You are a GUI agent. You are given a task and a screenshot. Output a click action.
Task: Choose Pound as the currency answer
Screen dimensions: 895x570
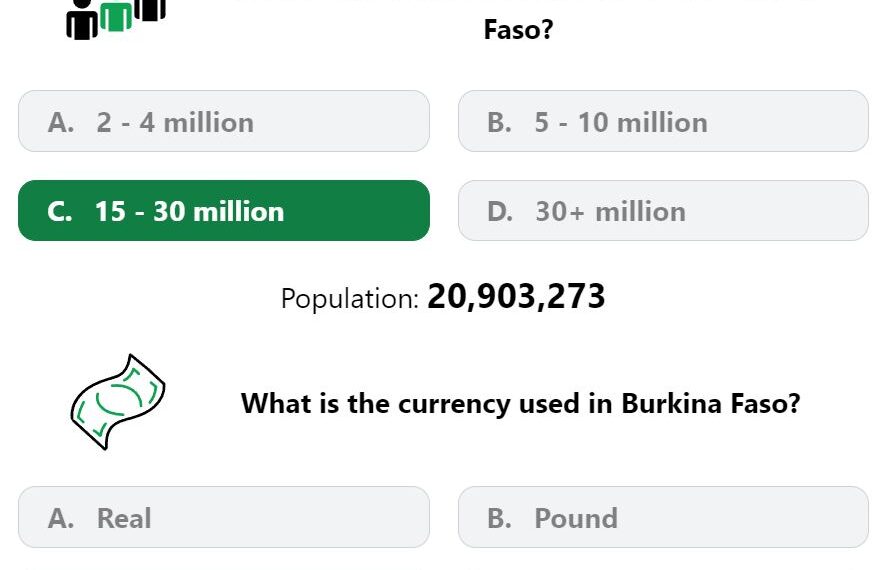coord(663,517)
